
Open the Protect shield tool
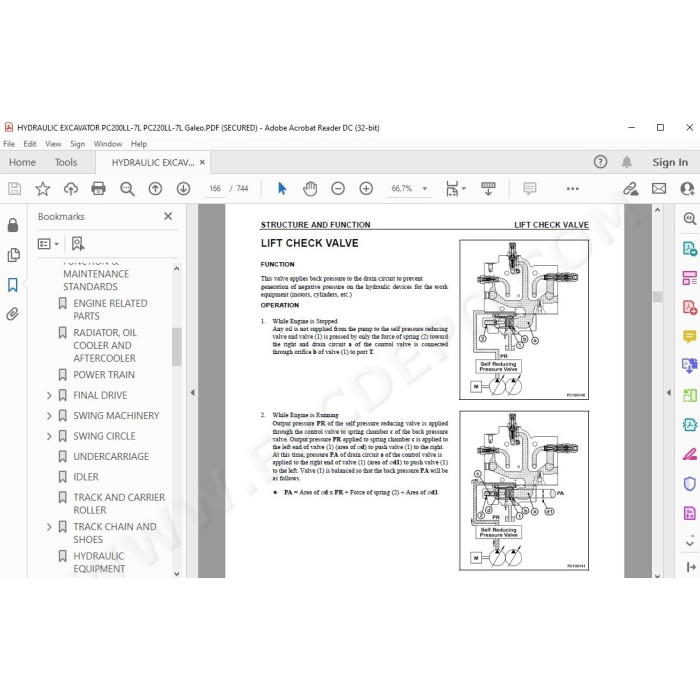[x=690, y=483]
